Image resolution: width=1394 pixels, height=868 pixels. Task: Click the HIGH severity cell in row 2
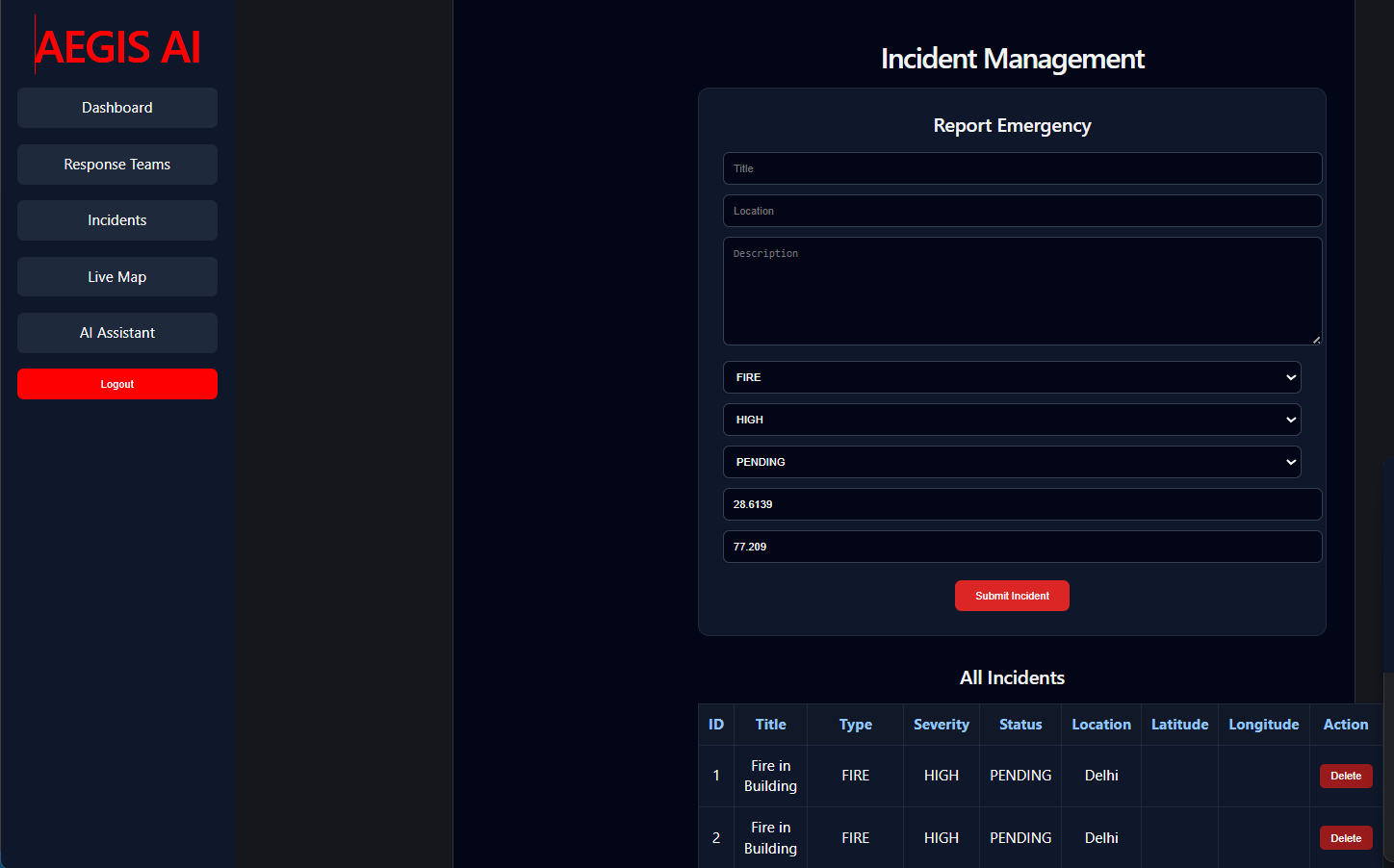tap(942, 838)
